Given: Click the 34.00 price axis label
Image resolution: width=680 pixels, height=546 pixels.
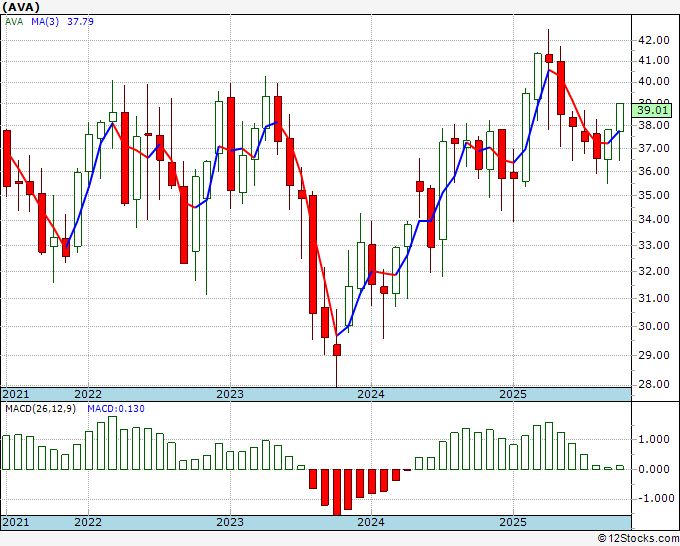Looking at the screenshot, I should point(654,219).
